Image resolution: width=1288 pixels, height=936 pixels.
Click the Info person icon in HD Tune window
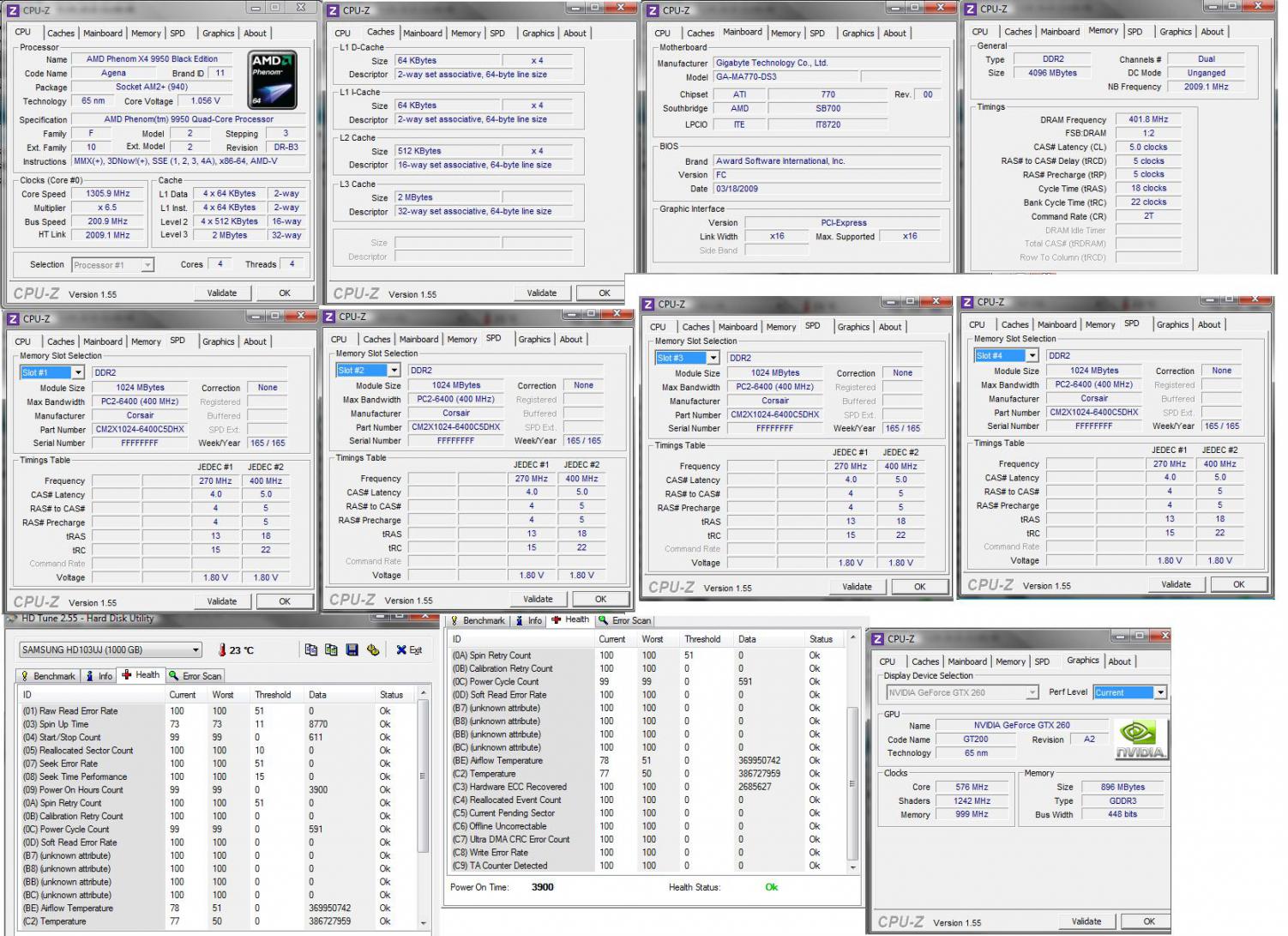[90, 676]
